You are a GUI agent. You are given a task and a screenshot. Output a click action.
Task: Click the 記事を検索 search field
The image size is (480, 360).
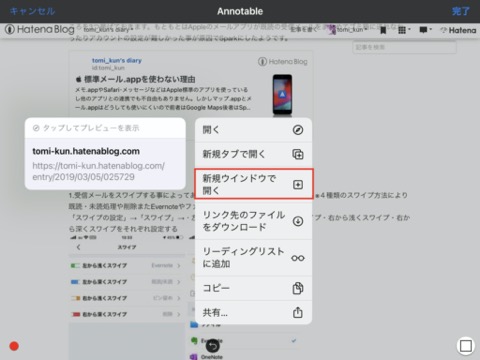[404, 47]
